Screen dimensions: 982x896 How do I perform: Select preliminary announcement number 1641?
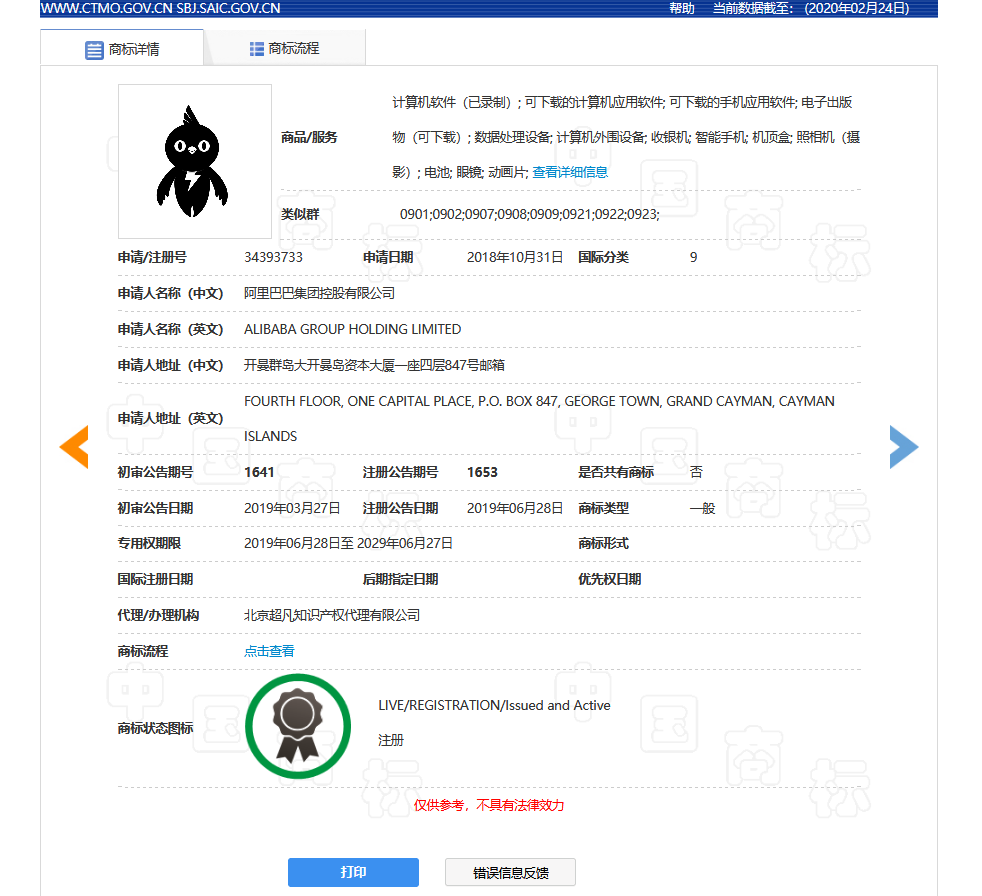(259, 472)
